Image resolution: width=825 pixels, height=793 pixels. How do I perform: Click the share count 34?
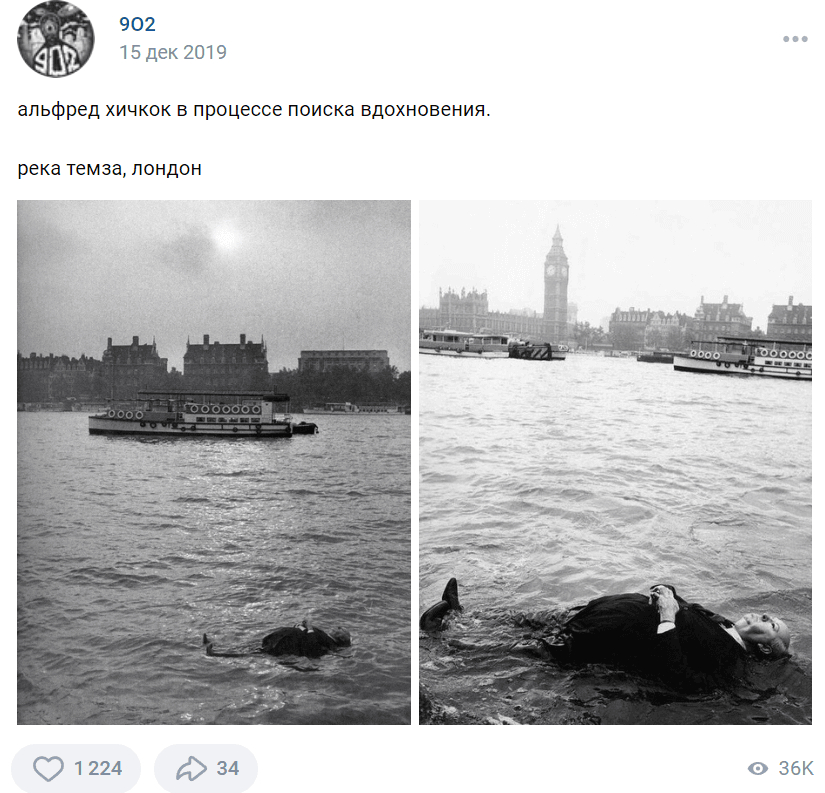click(228, 768)
